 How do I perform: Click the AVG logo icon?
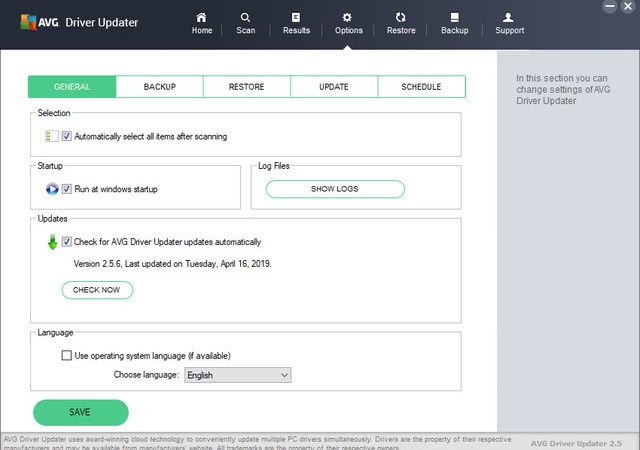(x=28, y=22)
